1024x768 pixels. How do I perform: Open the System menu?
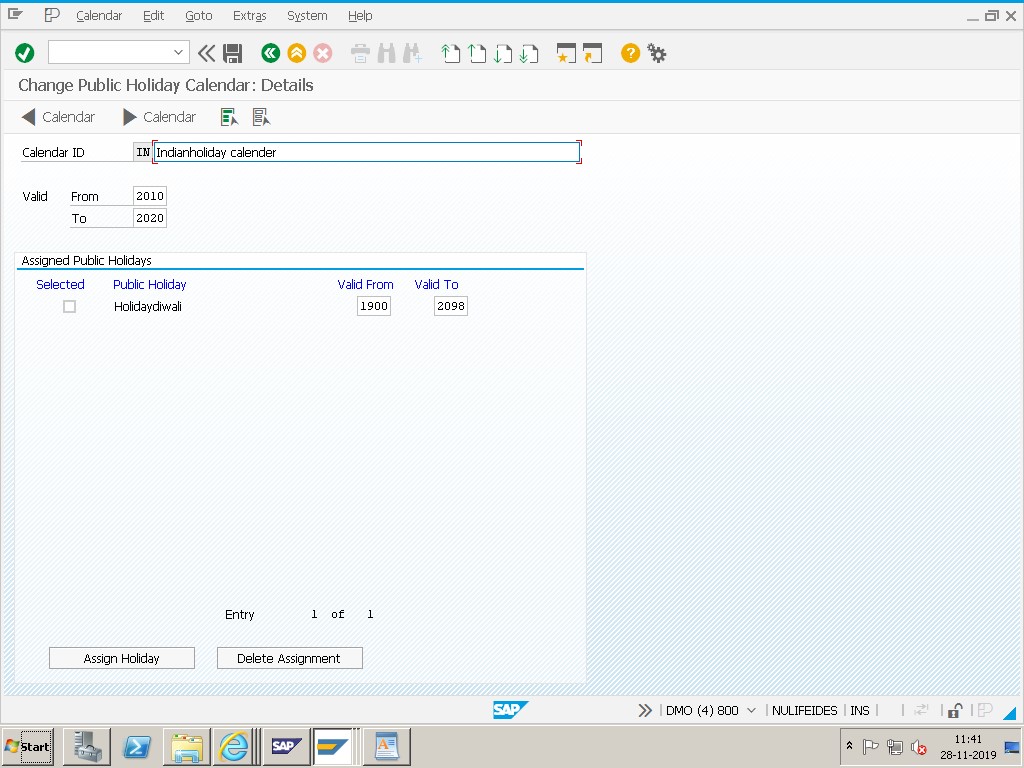(307, 16)
